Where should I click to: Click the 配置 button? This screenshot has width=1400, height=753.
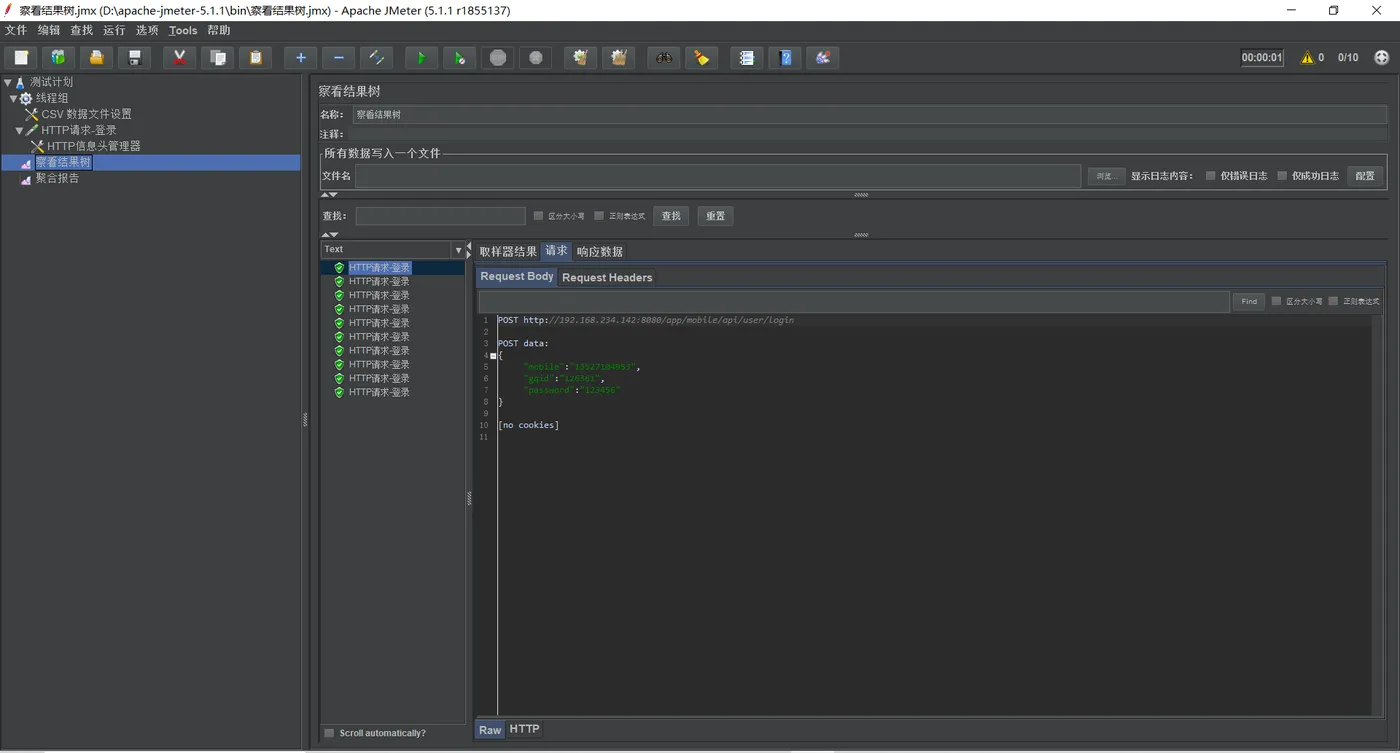click(1365, 176)
